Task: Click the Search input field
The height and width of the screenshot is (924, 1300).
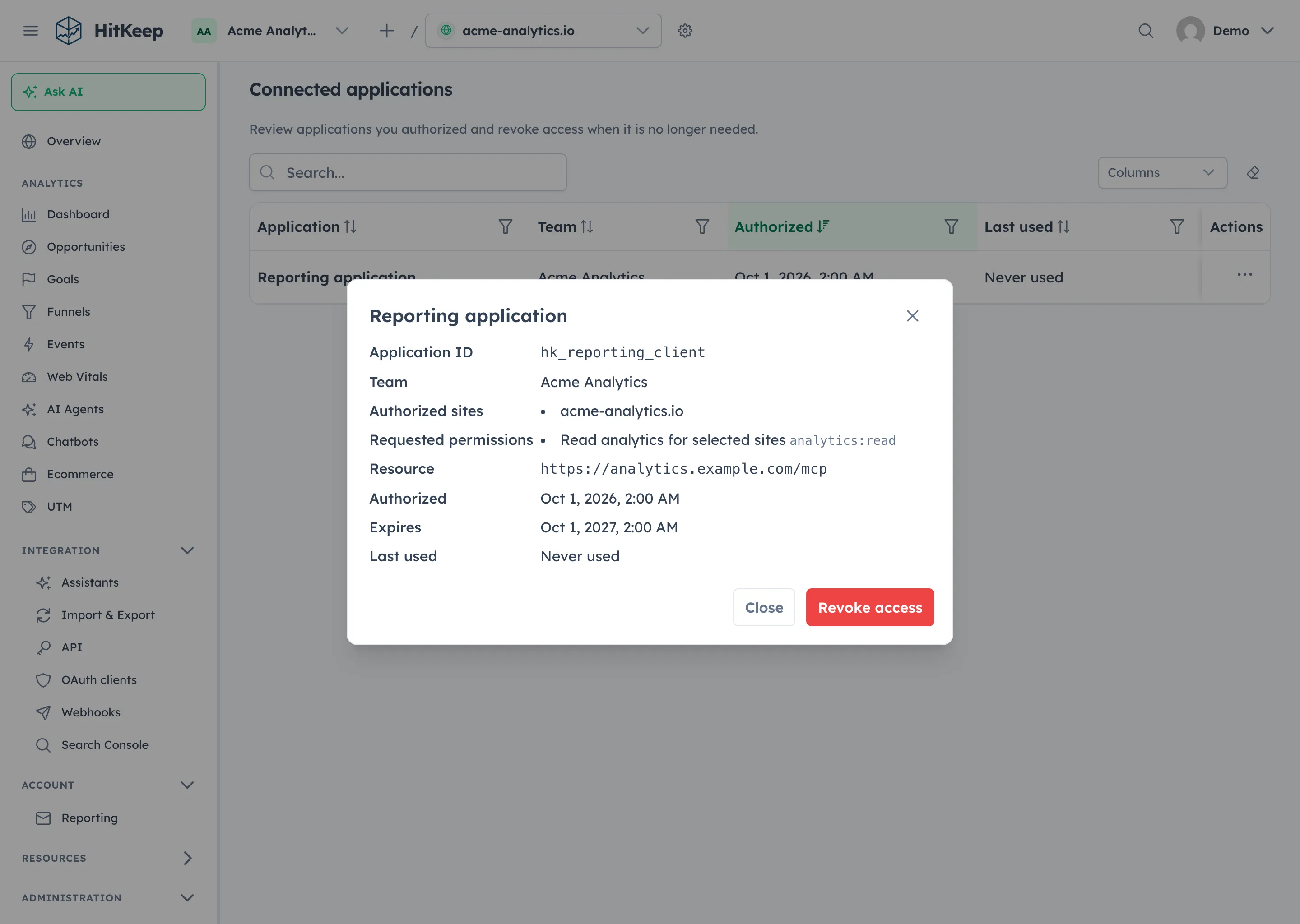Action: coord(408,172)
